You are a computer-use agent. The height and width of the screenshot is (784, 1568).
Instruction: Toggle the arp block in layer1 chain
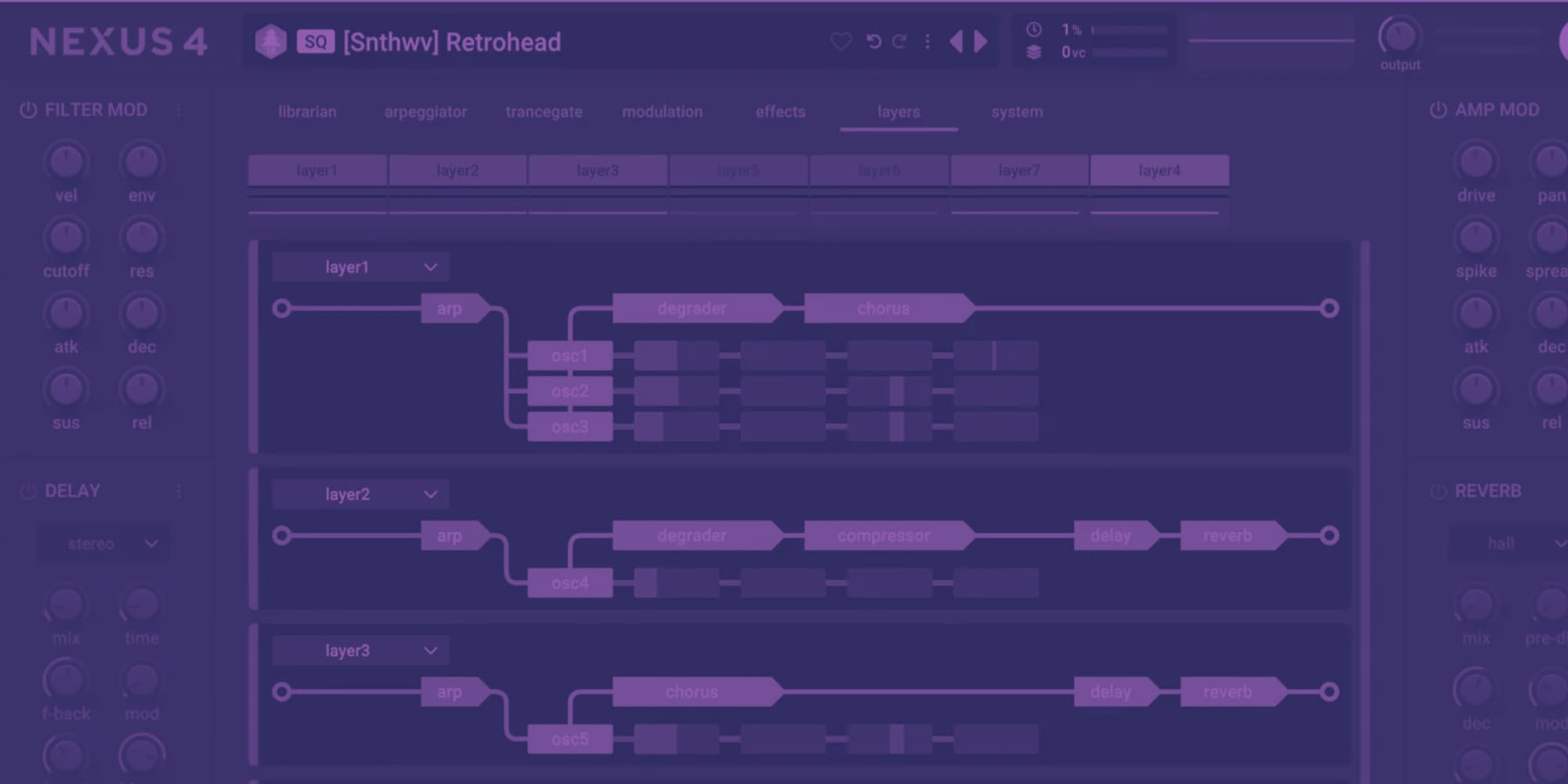(455, 308)
